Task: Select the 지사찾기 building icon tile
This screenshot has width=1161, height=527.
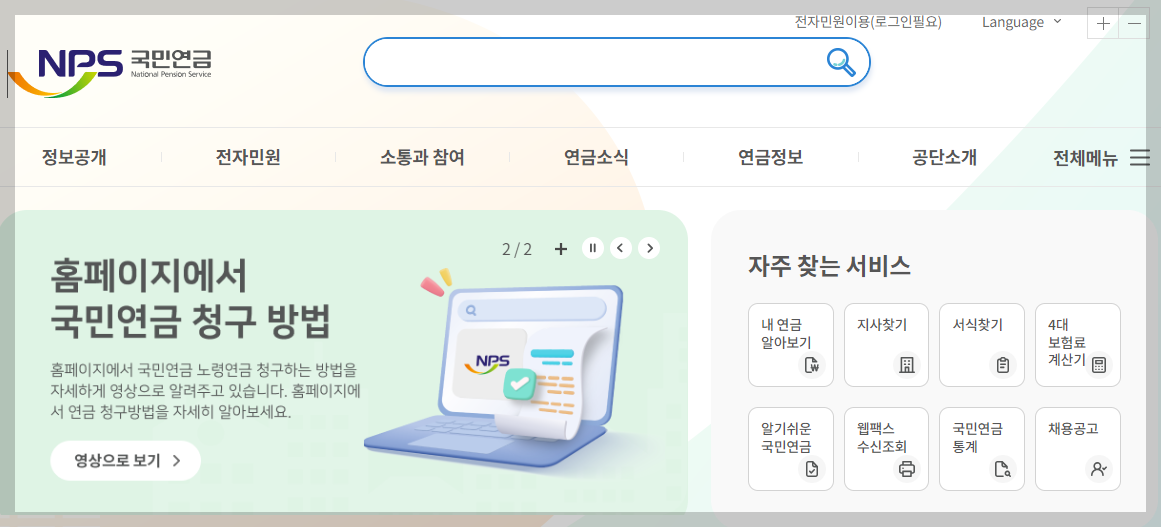Action: click(886, 345)
